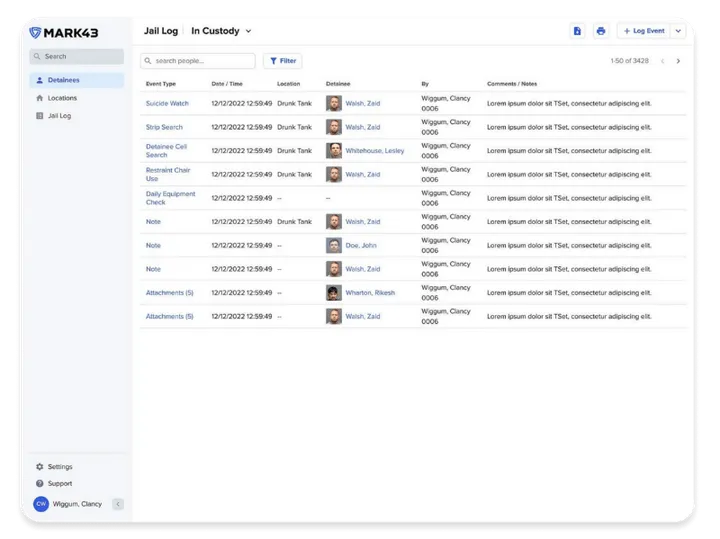The width and height of the screenshot is (720, 539).
Task: Open the Daily Equipment Check event link
Action: (170, 198)
